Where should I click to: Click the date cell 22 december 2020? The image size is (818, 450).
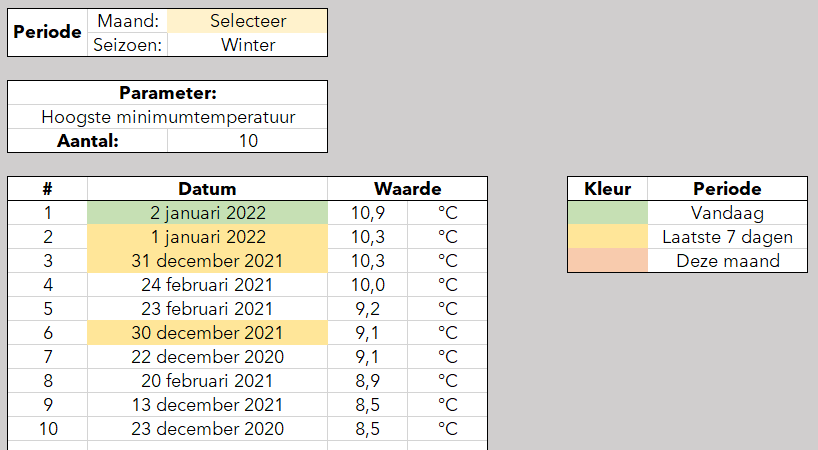[207, 357]
